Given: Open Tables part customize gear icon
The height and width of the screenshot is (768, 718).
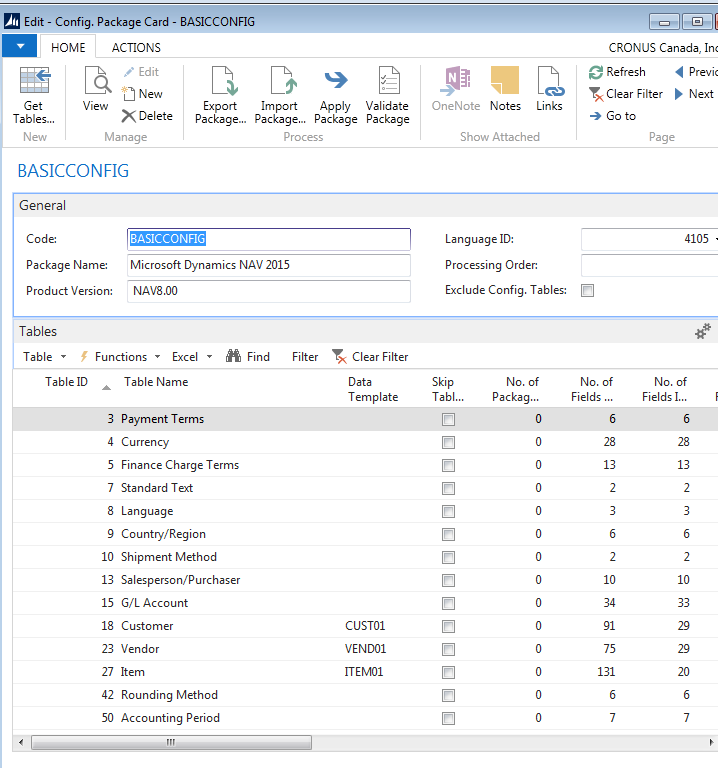Looking at the screenshot, I should point(703,332).
